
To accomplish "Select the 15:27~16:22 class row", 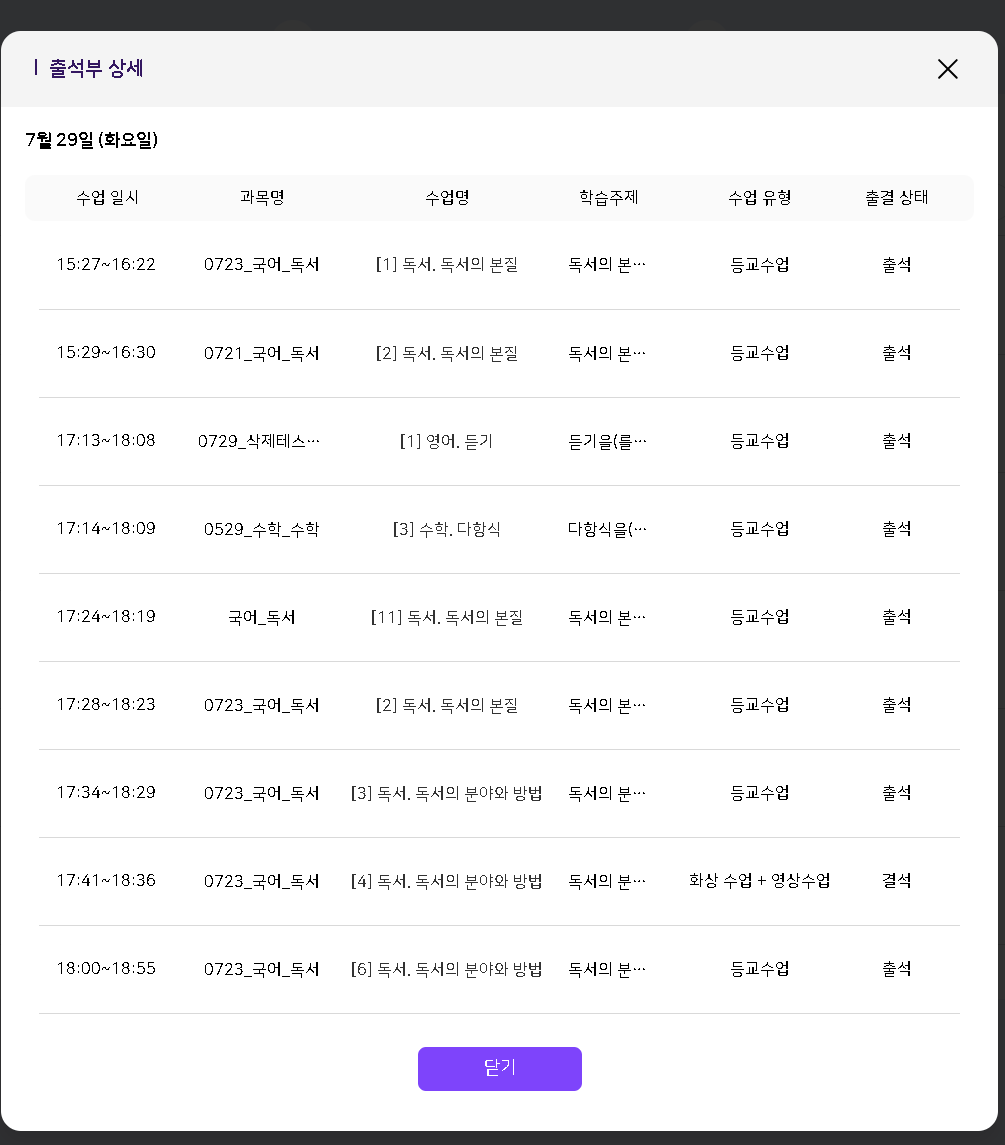I will 106,265.
